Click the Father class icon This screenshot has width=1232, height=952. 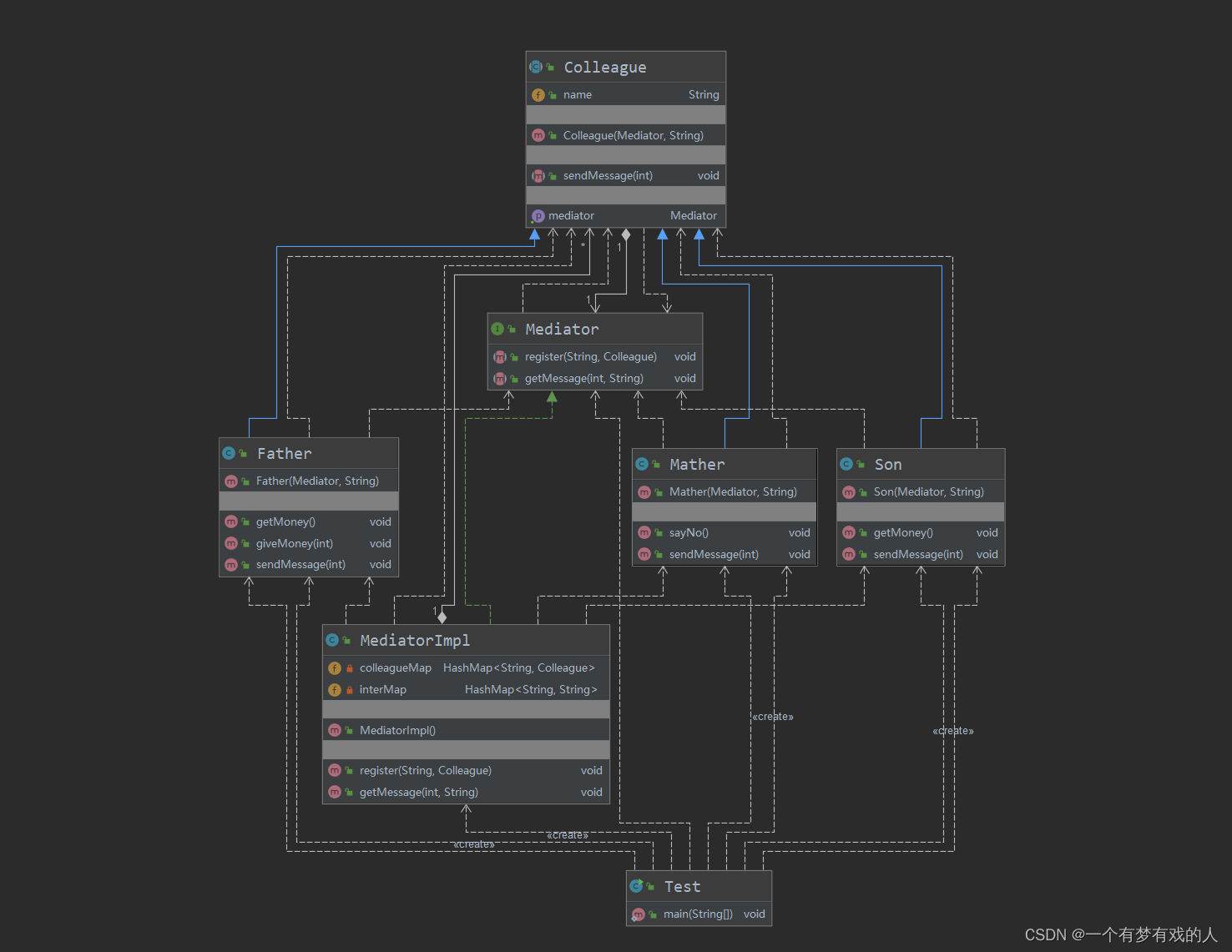pyautogui.click(x=229, y=453)
